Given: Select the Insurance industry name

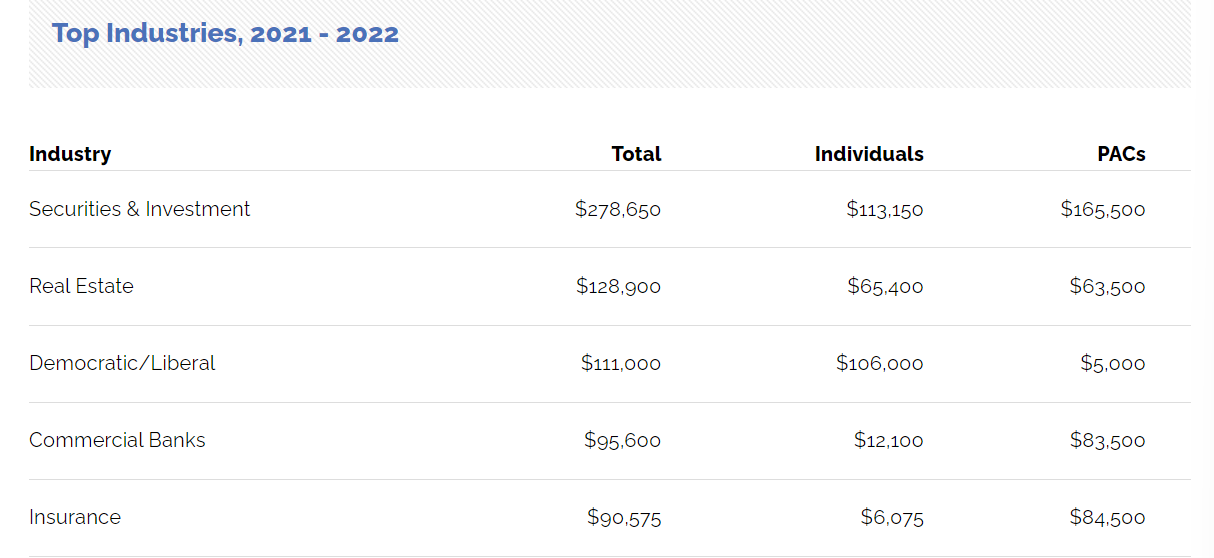Looking at the screenshot, I should click(x=75, y=517).
